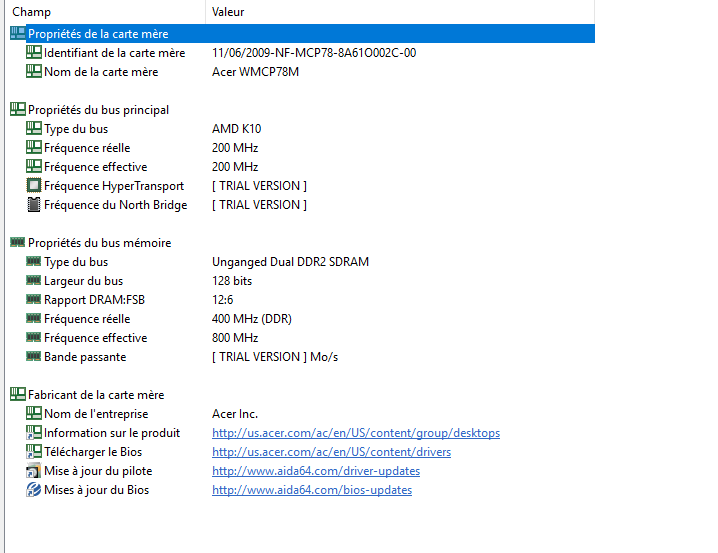Open the aida64 bios-updates link
Screen dimensions: 718x553
[311, 490]
